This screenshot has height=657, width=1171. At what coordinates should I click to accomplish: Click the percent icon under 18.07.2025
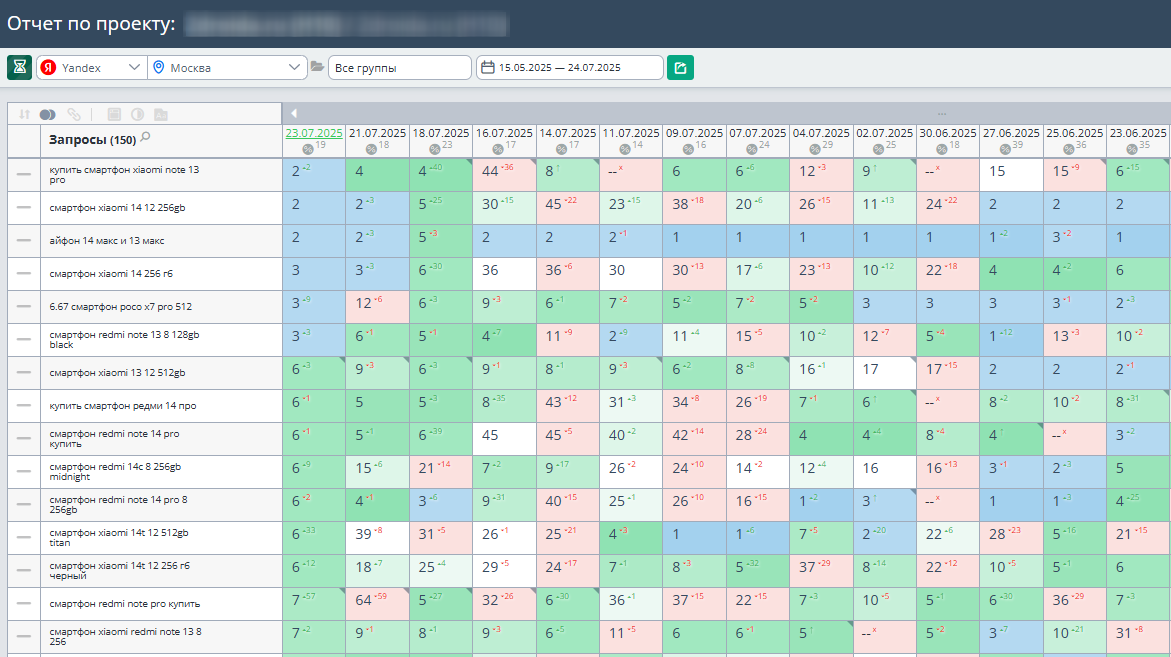coord(434,149)
